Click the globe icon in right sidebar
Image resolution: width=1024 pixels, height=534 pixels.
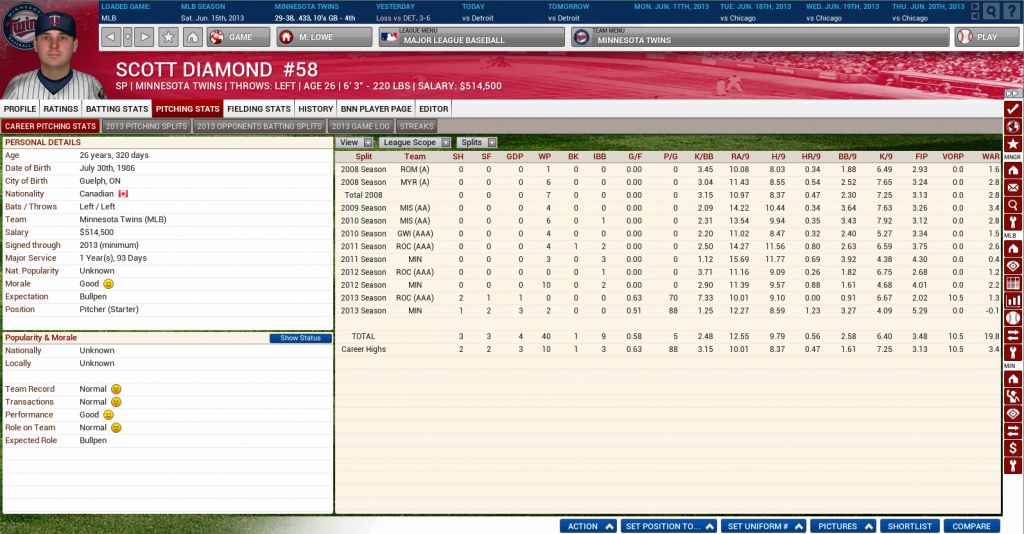(x=1012, y=126)
